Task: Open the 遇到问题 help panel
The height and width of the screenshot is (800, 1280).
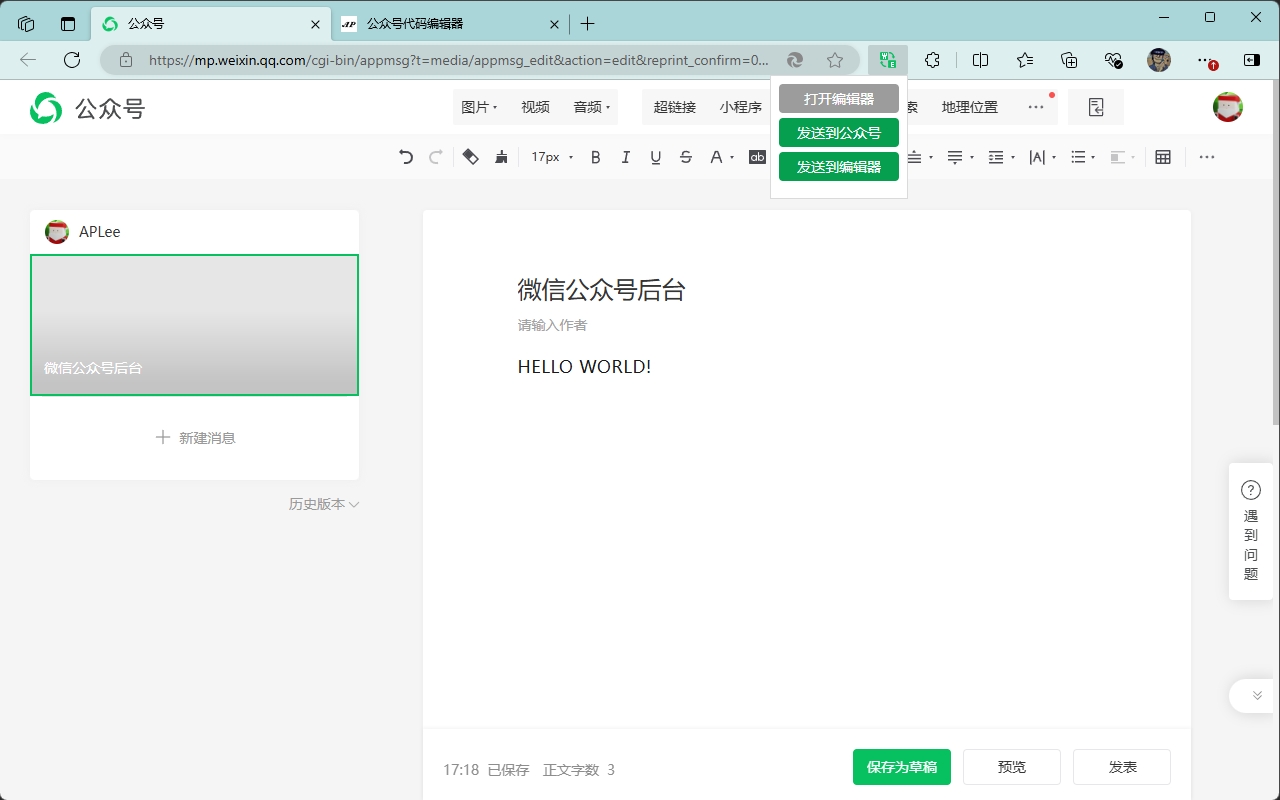Action: pos(1251,531)
